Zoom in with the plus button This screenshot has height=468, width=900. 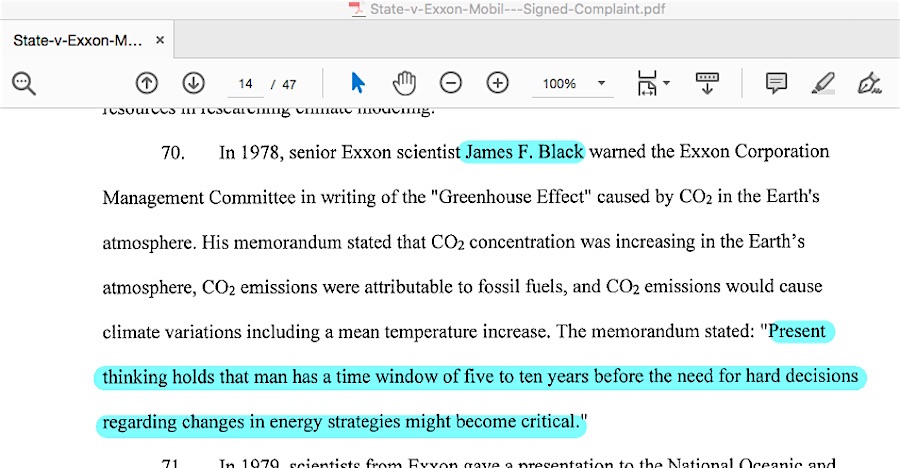point(497,84)
